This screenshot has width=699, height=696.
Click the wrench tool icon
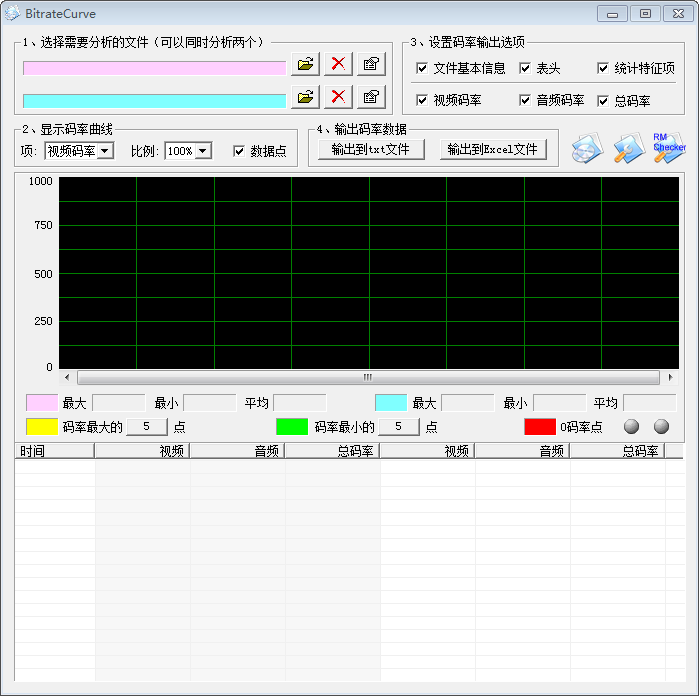coord(629,148)
